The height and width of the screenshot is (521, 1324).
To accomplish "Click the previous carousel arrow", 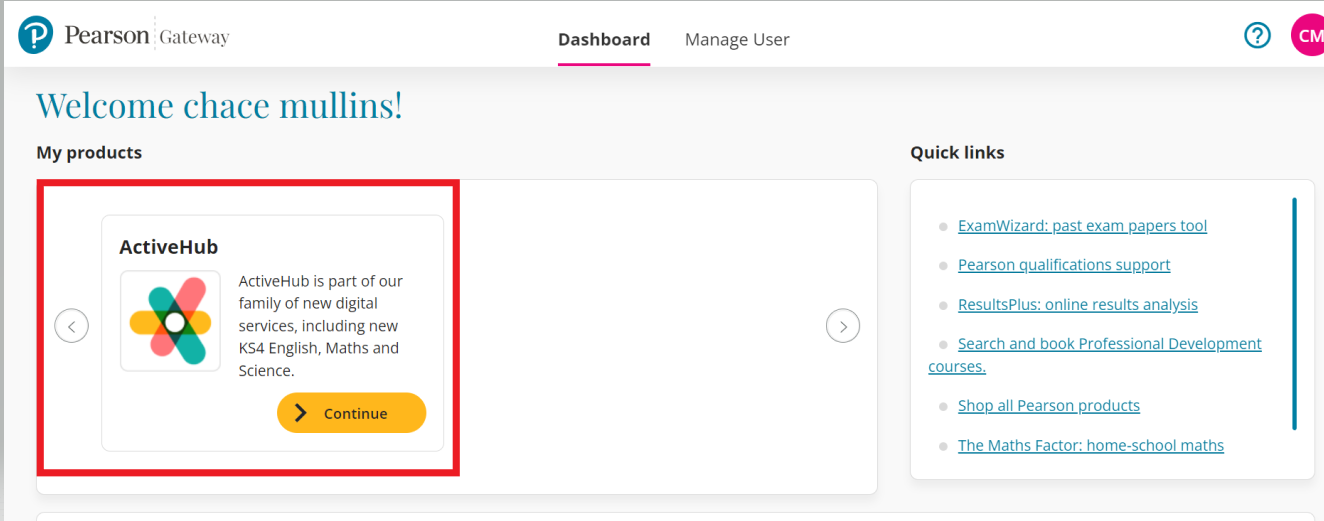I will pyautogui.click(x=71, y=326).
